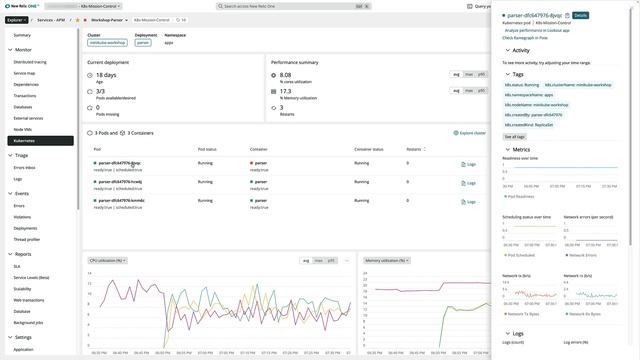Viewport: 640px width, 360px height.
Task: Open Distributed tracing in the sidebar
Action: [30, 62]
